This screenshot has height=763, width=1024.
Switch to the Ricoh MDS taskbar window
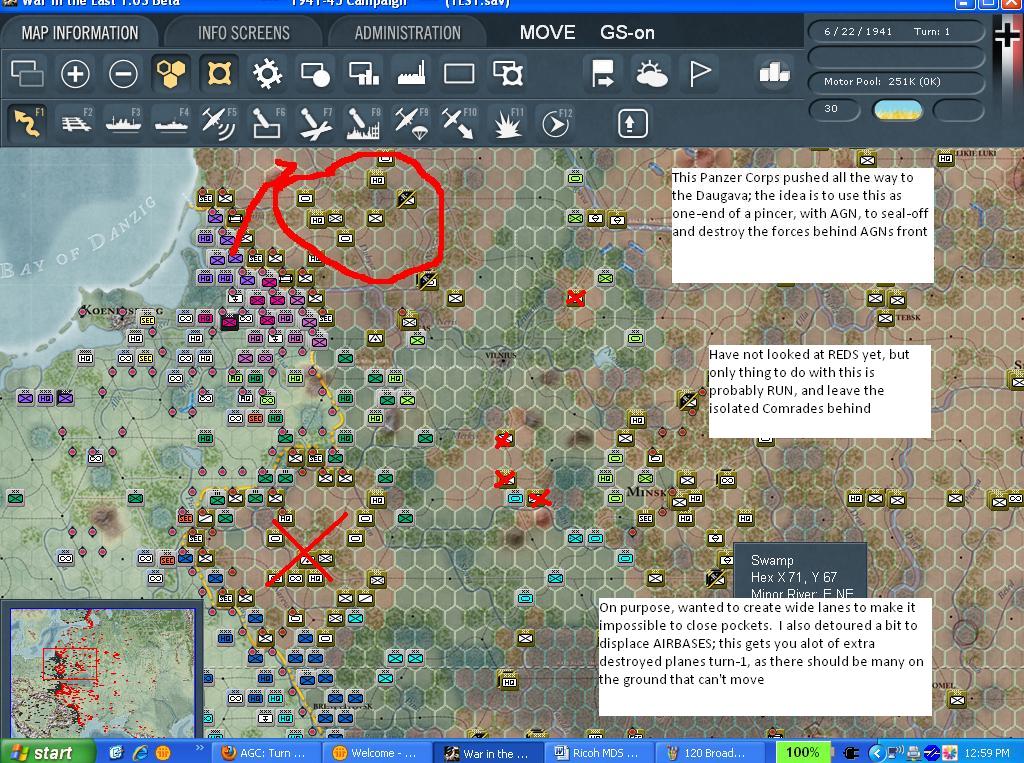(x=596, y=753)
